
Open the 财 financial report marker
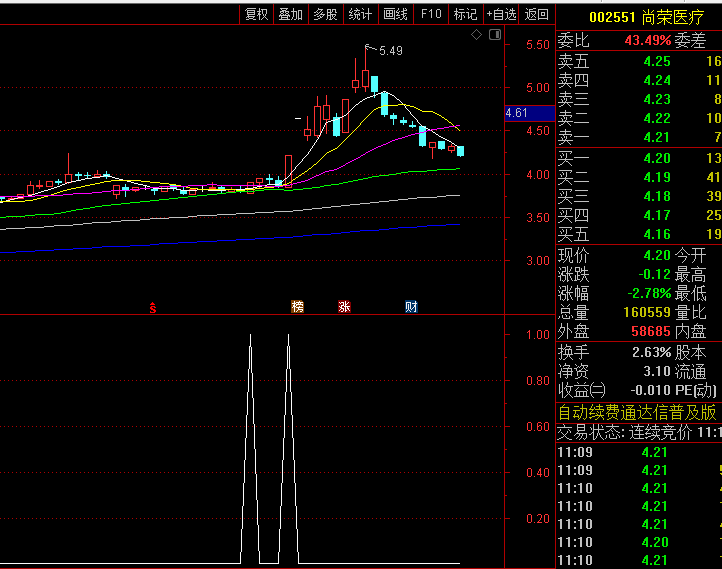pyautogui.click(x=411, y=306)
